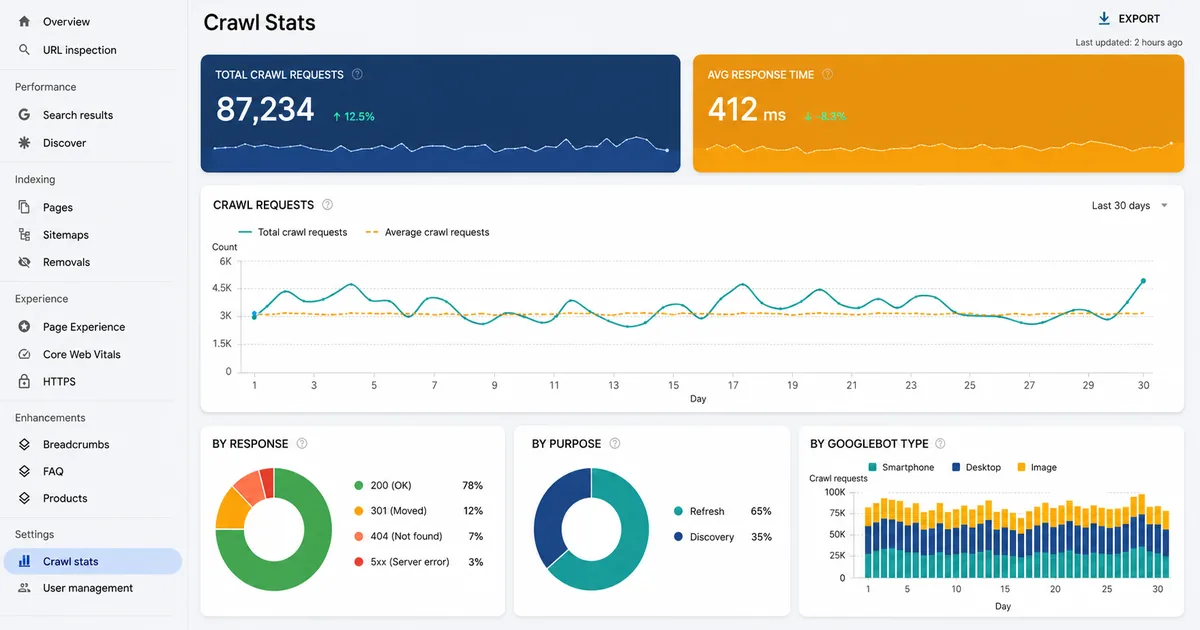
Task: Toggle 5xx (Server error) legend entry
Action: [x=418, y=562]
